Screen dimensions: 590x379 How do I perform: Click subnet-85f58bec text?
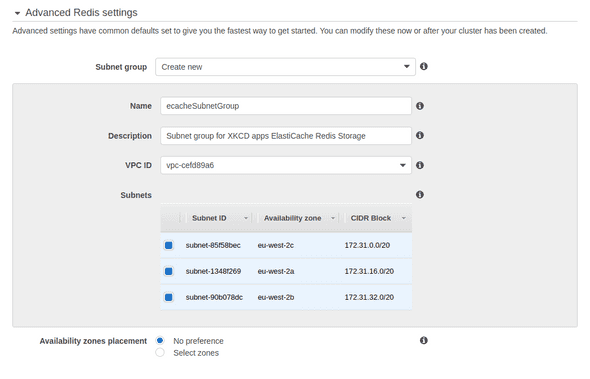click(213, 245)
